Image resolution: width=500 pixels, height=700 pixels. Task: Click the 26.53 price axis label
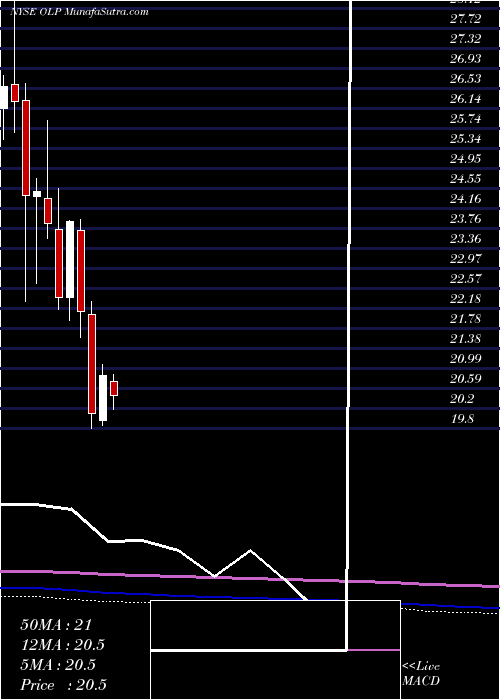[466, 79]
